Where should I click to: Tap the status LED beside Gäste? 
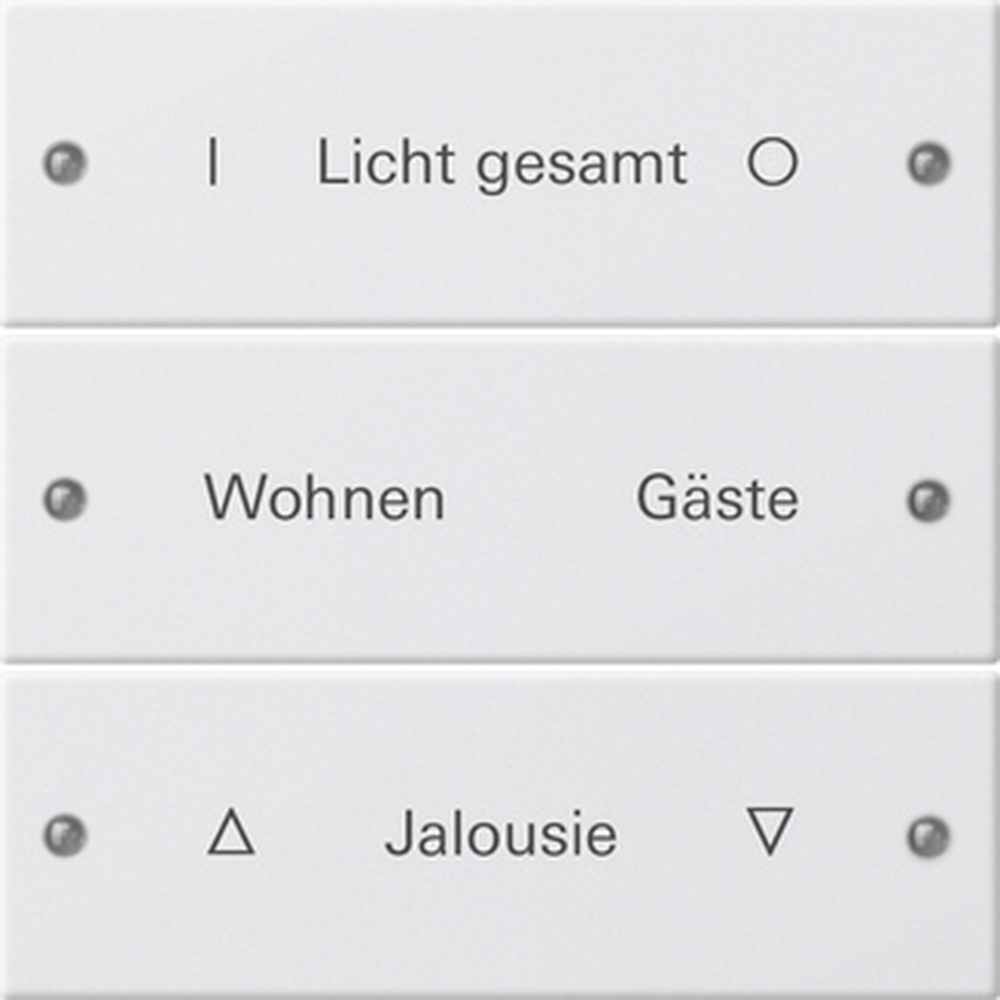(x=928, y=499)
